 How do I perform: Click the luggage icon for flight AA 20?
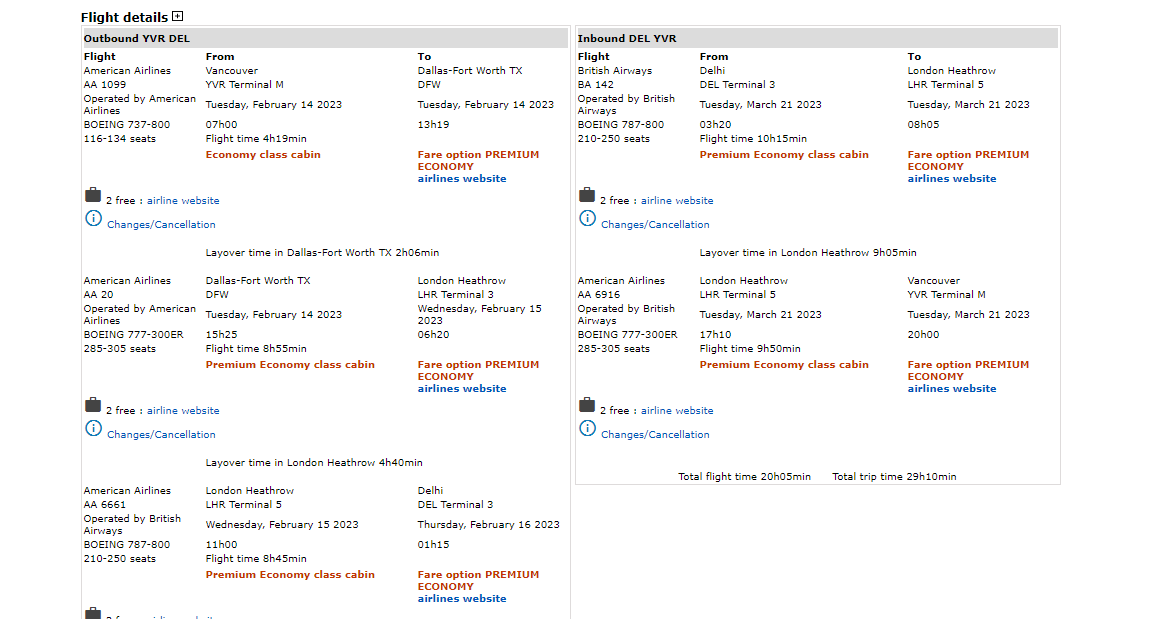[x=93, y=406]
